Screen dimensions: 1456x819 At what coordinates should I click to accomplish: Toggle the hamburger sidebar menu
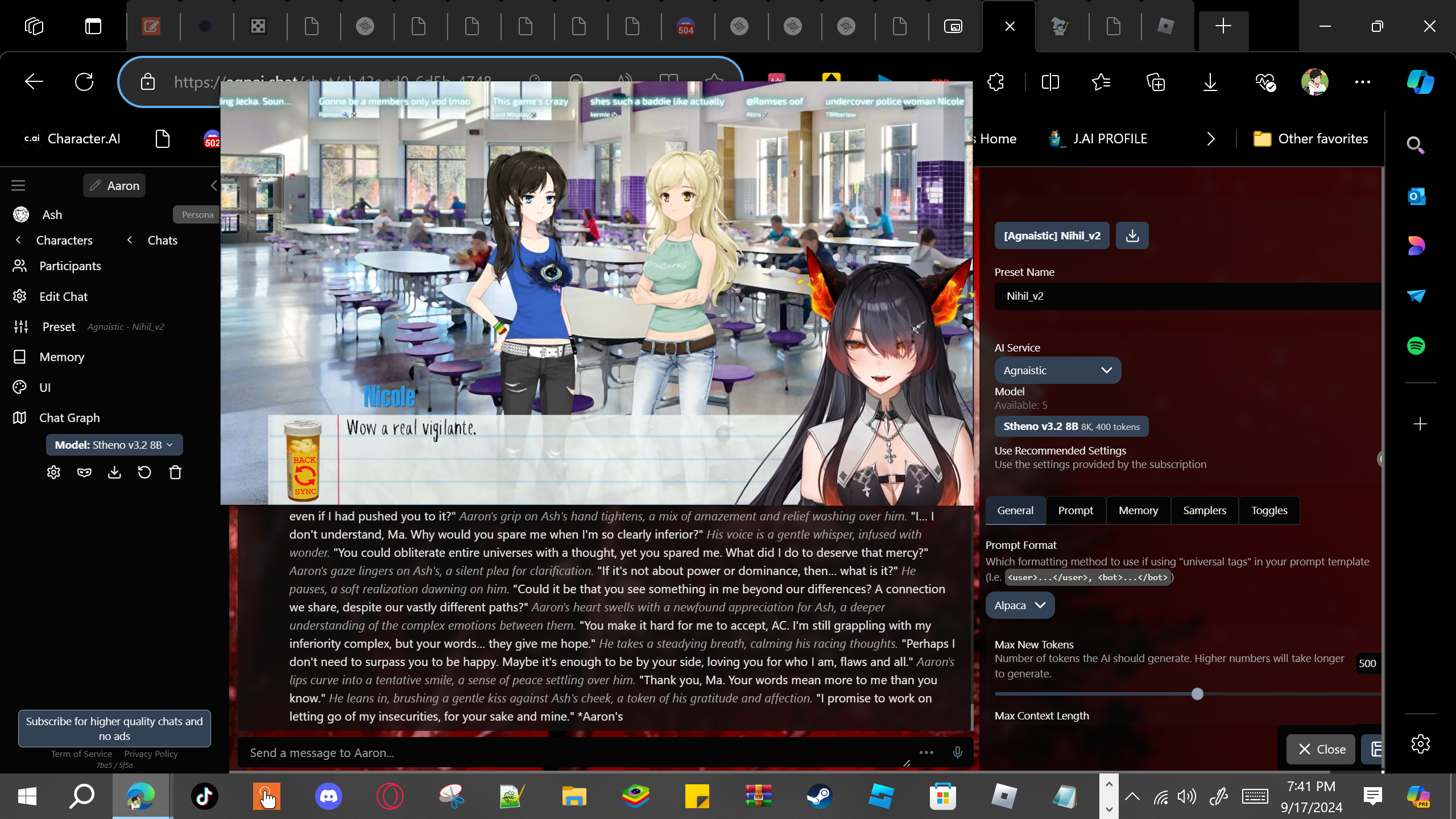click(x=18, y=185)
